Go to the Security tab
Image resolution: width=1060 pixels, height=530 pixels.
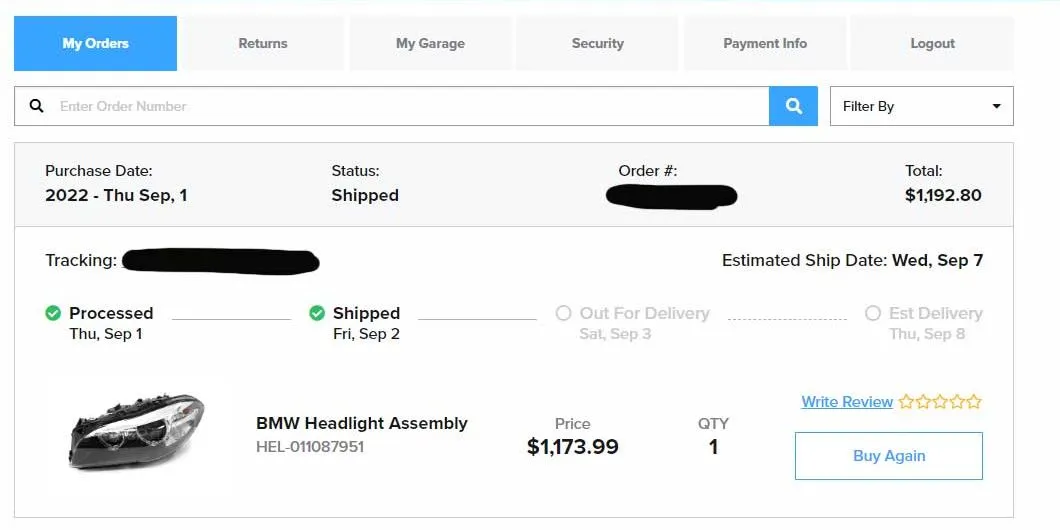pyautogui.click(x=598, y=44)
